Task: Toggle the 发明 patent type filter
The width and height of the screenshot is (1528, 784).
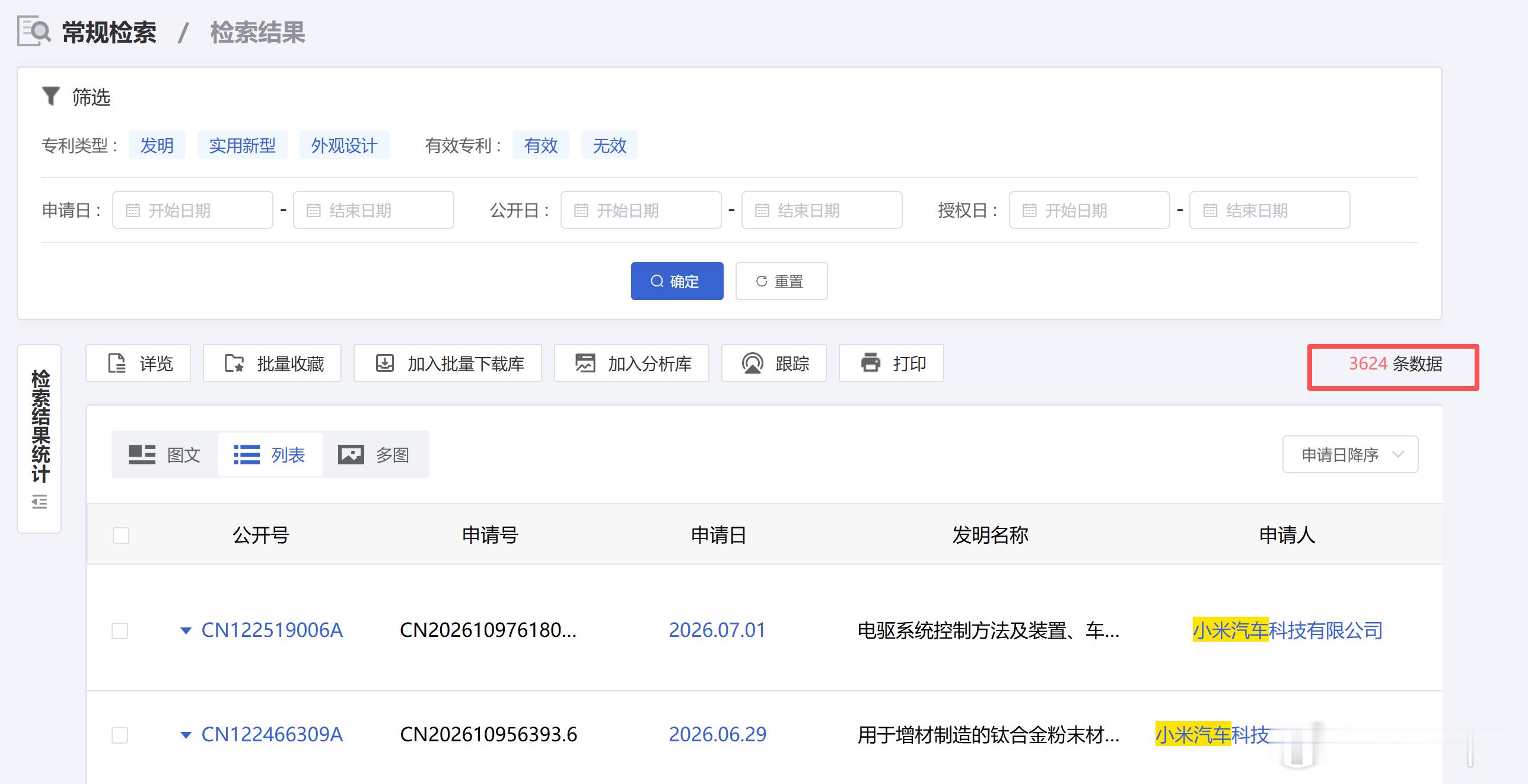Action: [x=157, y=145]
